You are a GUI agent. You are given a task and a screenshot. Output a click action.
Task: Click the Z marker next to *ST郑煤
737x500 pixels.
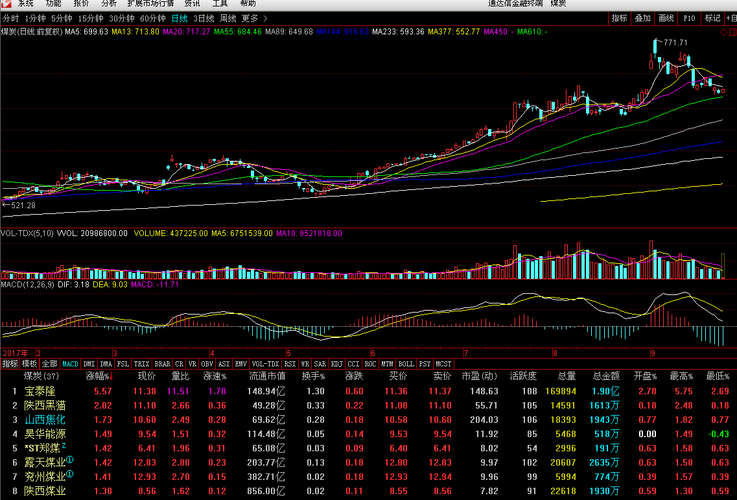[63, 445]
